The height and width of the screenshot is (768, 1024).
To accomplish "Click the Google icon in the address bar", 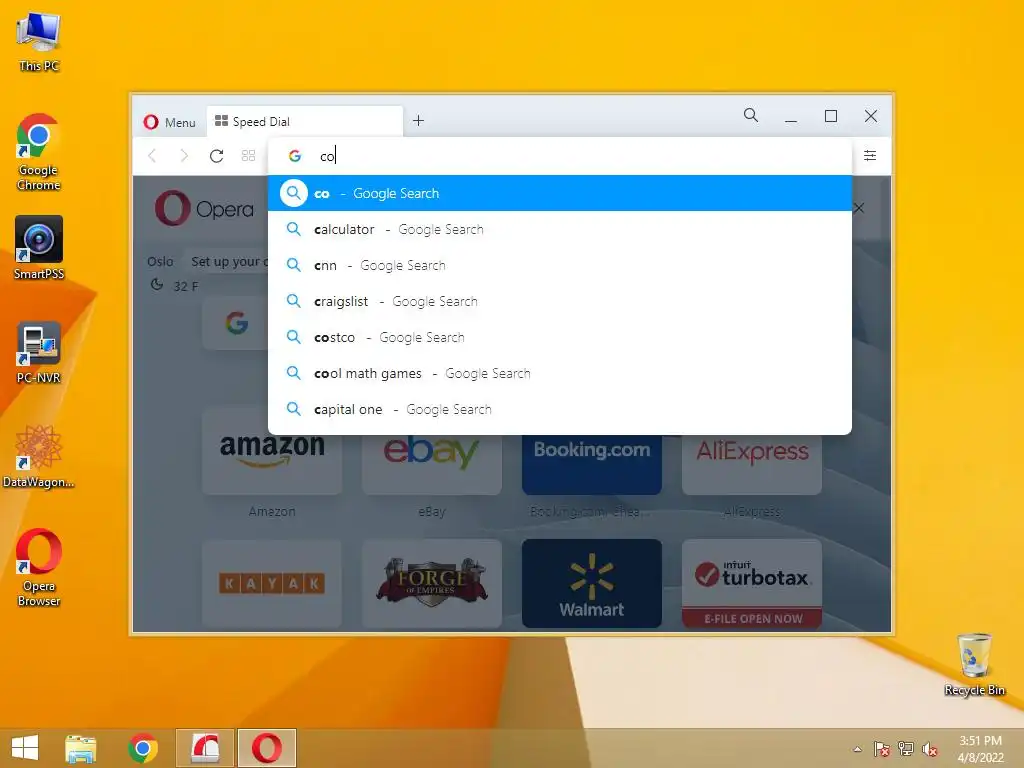I will click(x=295, y=156).
